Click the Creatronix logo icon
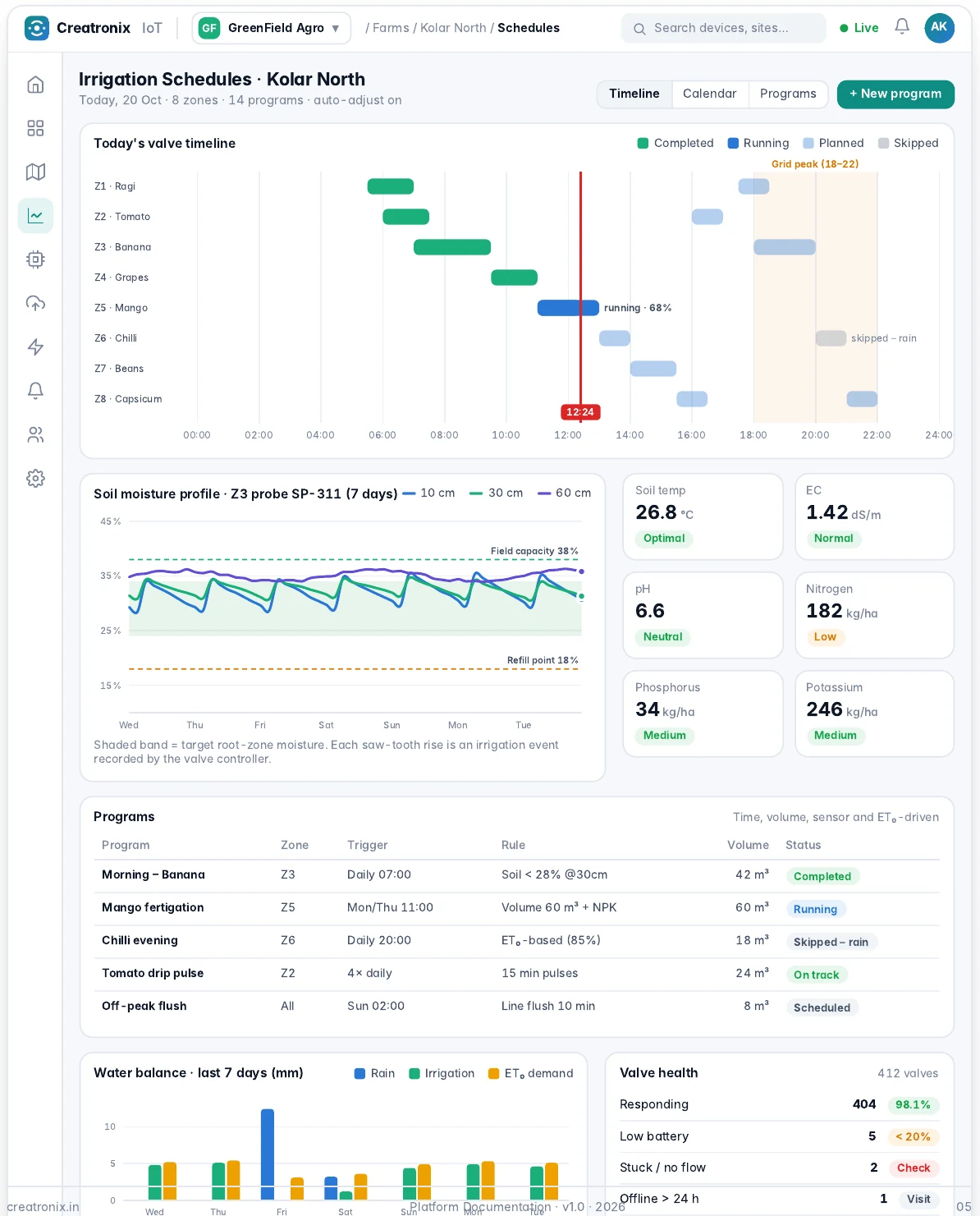This screenshot has height=1216, width=980. click(x=37, y=28)
